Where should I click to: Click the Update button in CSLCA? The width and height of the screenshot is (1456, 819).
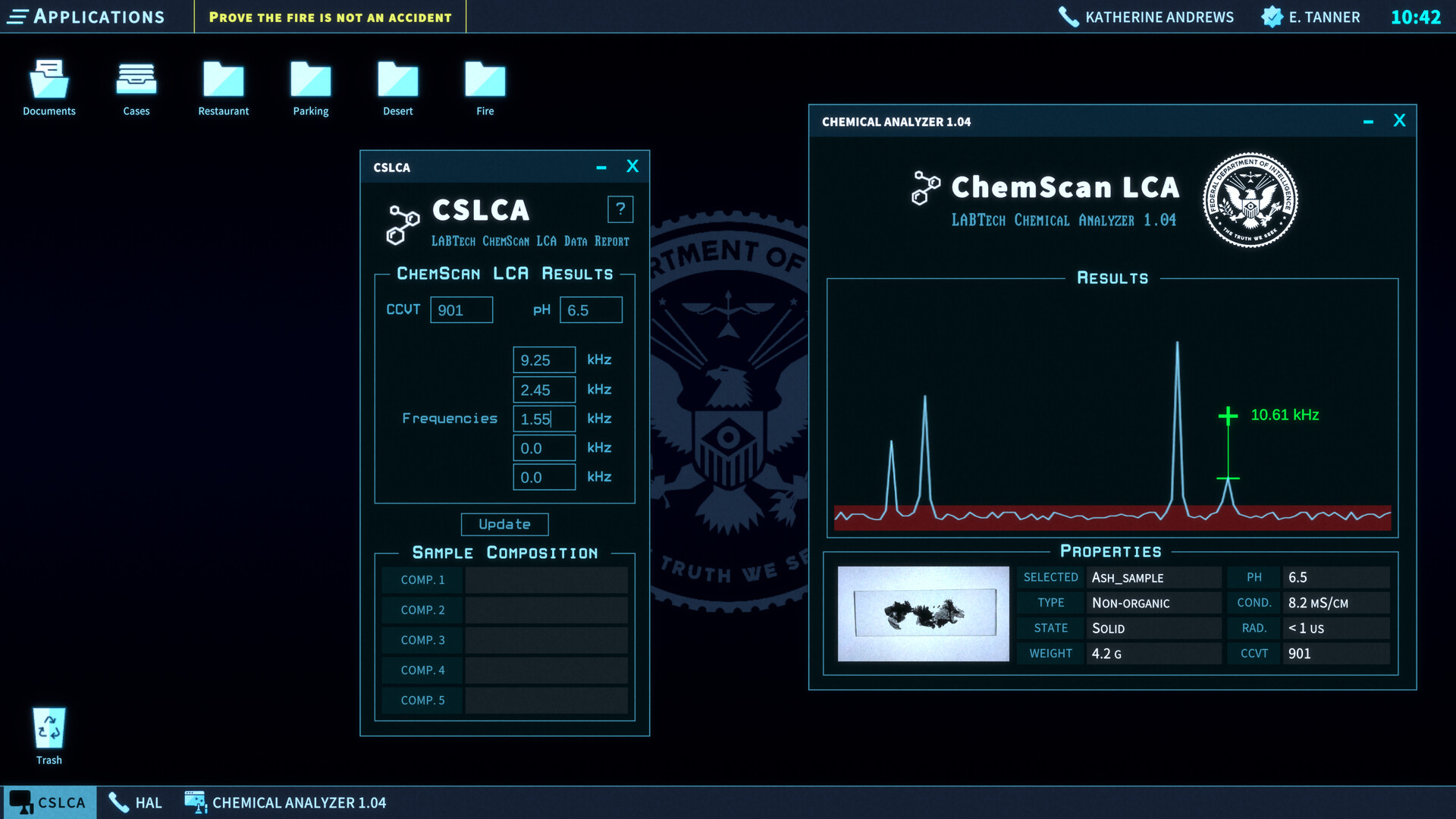coord(504,524)
